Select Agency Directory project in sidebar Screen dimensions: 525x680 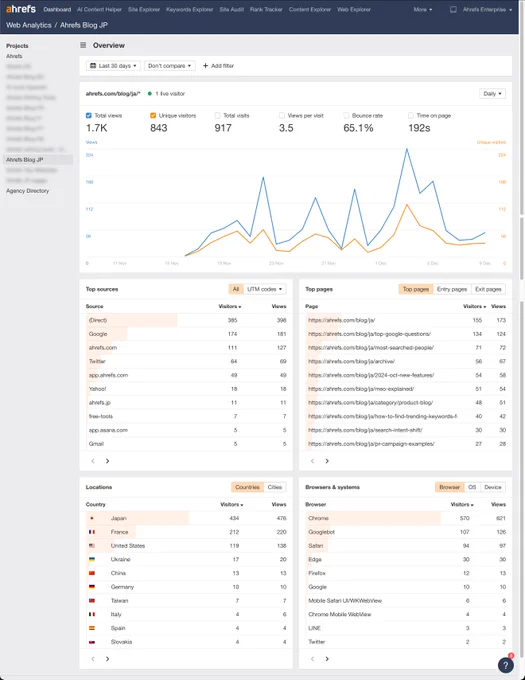28,191
